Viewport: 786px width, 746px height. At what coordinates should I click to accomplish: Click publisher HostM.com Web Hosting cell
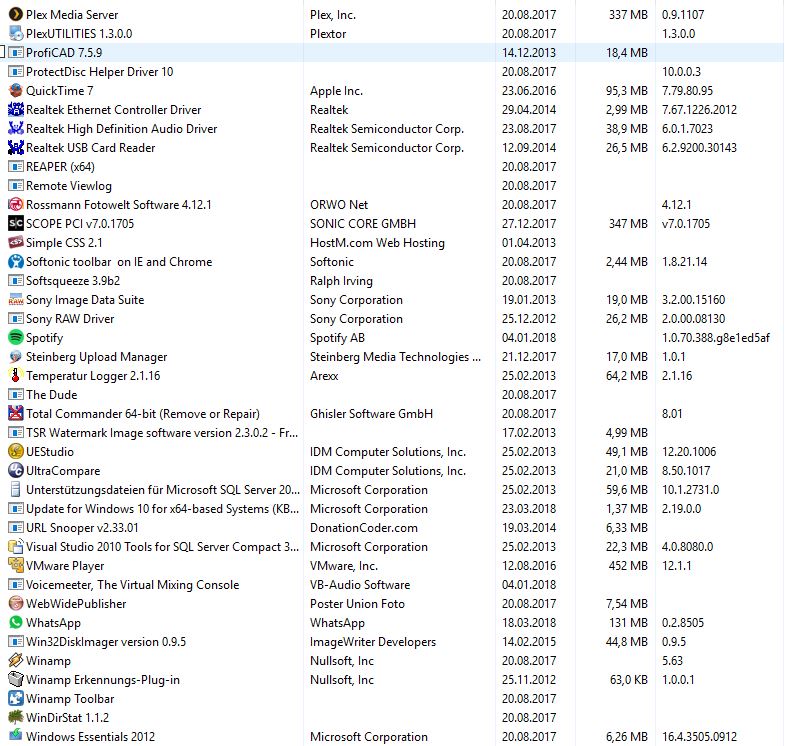click(x=377, y=243)
